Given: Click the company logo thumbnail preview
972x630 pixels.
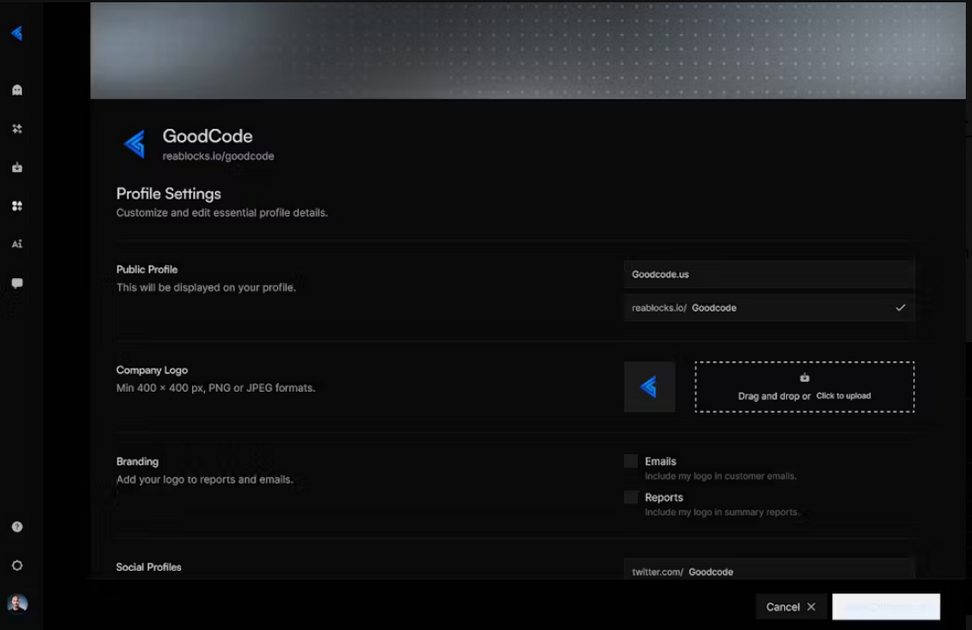Looking at the screenshot, I should click(649, 387).
